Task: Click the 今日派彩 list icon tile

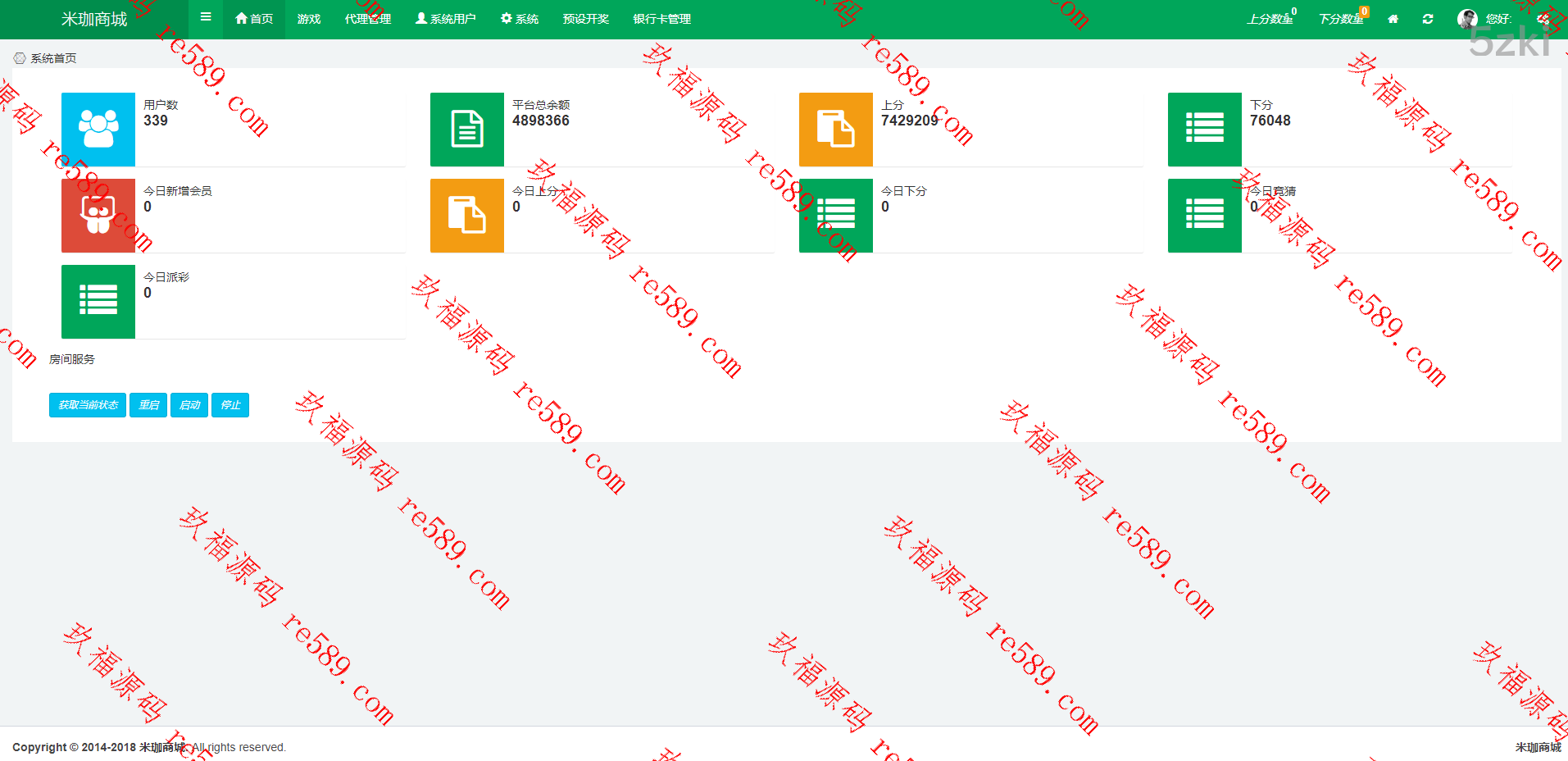Action: (98, 302)
